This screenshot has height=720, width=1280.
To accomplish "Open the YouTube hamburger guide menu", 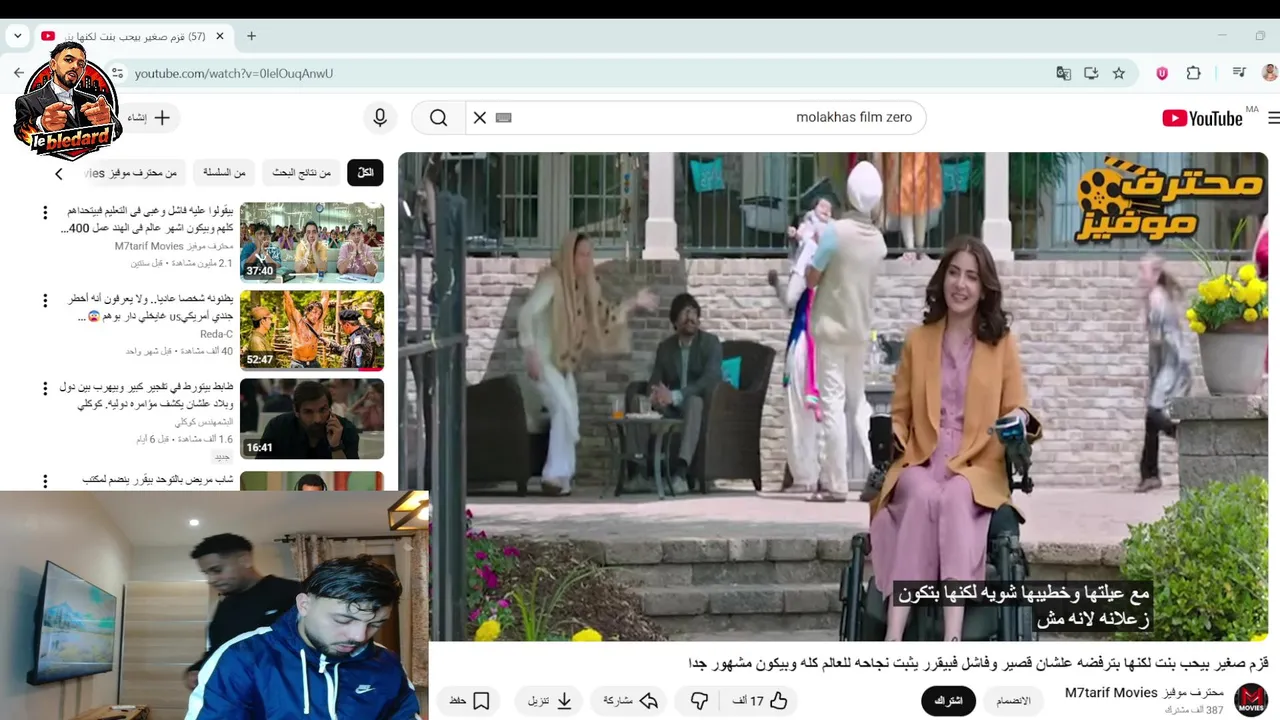I will pos(1273,118).
